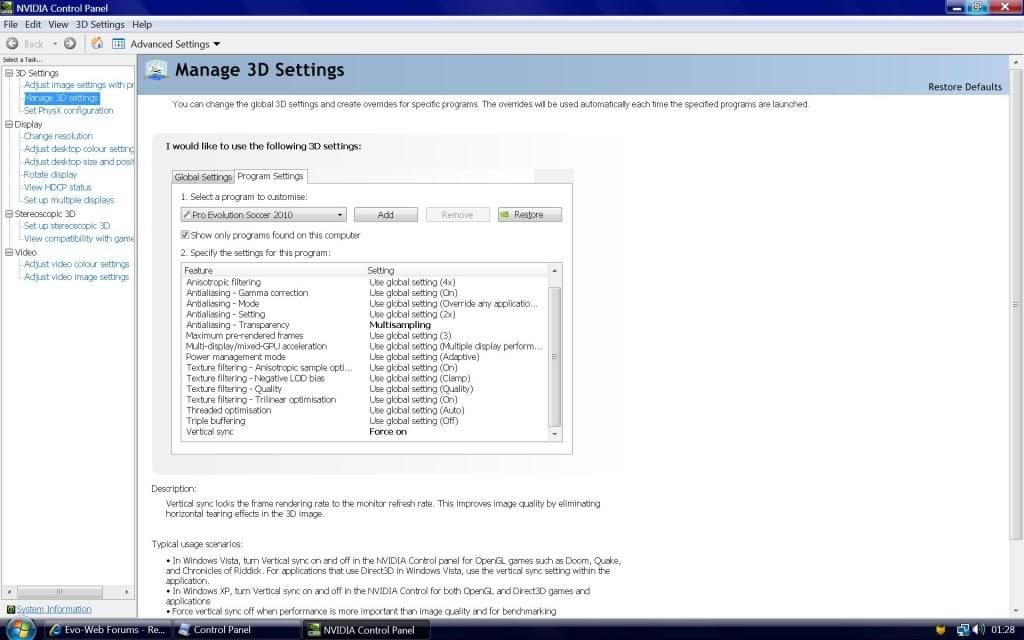
Task: Open 'Set PhysX configuration' task
Action: click(x=68, y=110)
